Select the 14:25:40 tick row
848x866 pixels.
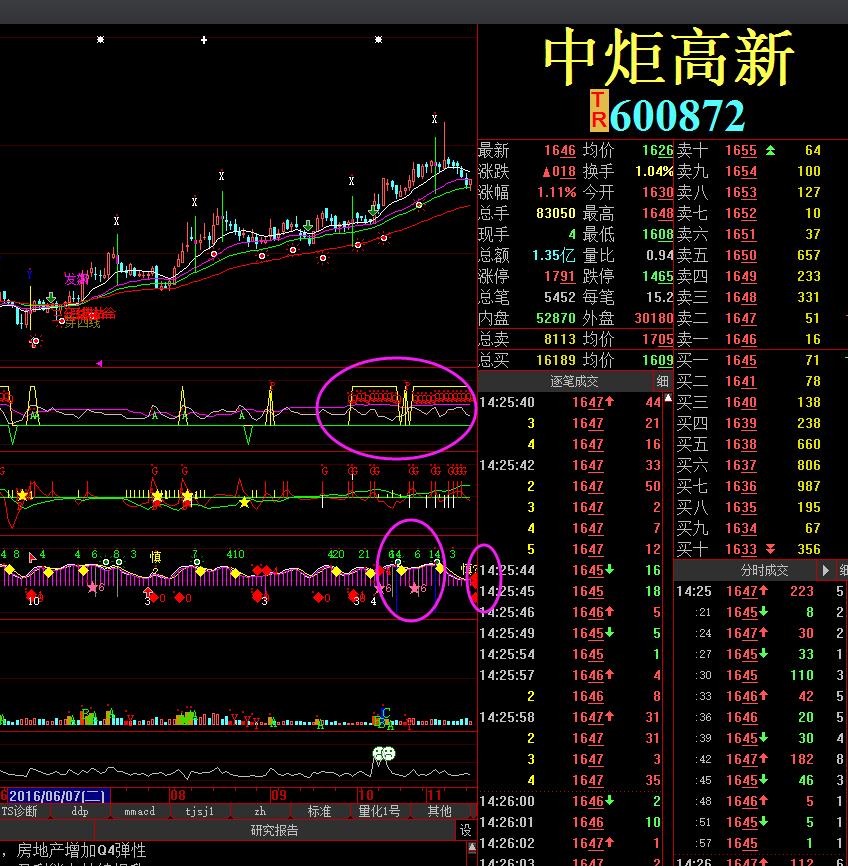pos(570,402)
